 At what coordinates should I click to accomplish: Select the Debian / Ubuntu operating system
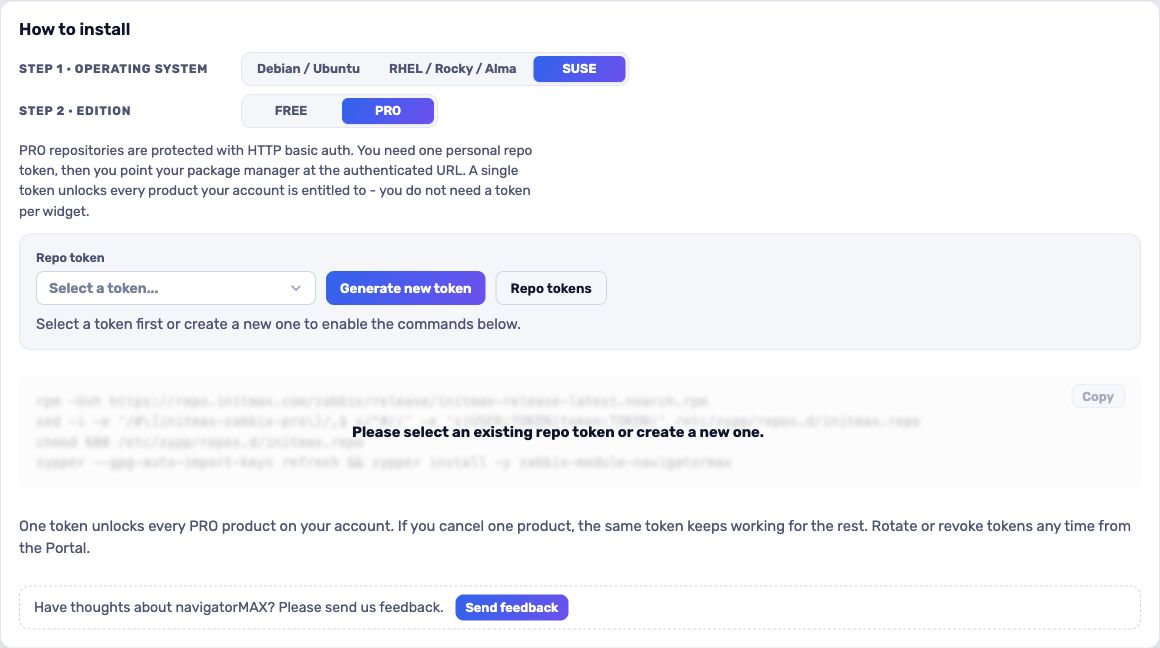[308, 69]
